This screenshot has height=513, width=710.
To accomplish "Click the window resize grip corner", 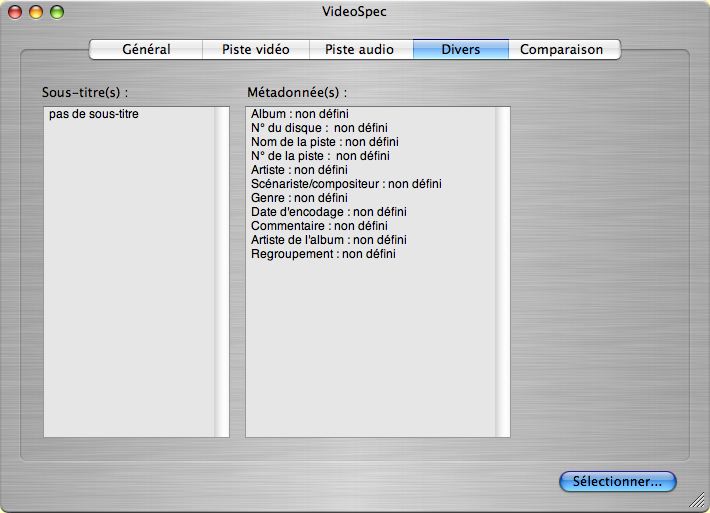I will (x=696, y=499).
